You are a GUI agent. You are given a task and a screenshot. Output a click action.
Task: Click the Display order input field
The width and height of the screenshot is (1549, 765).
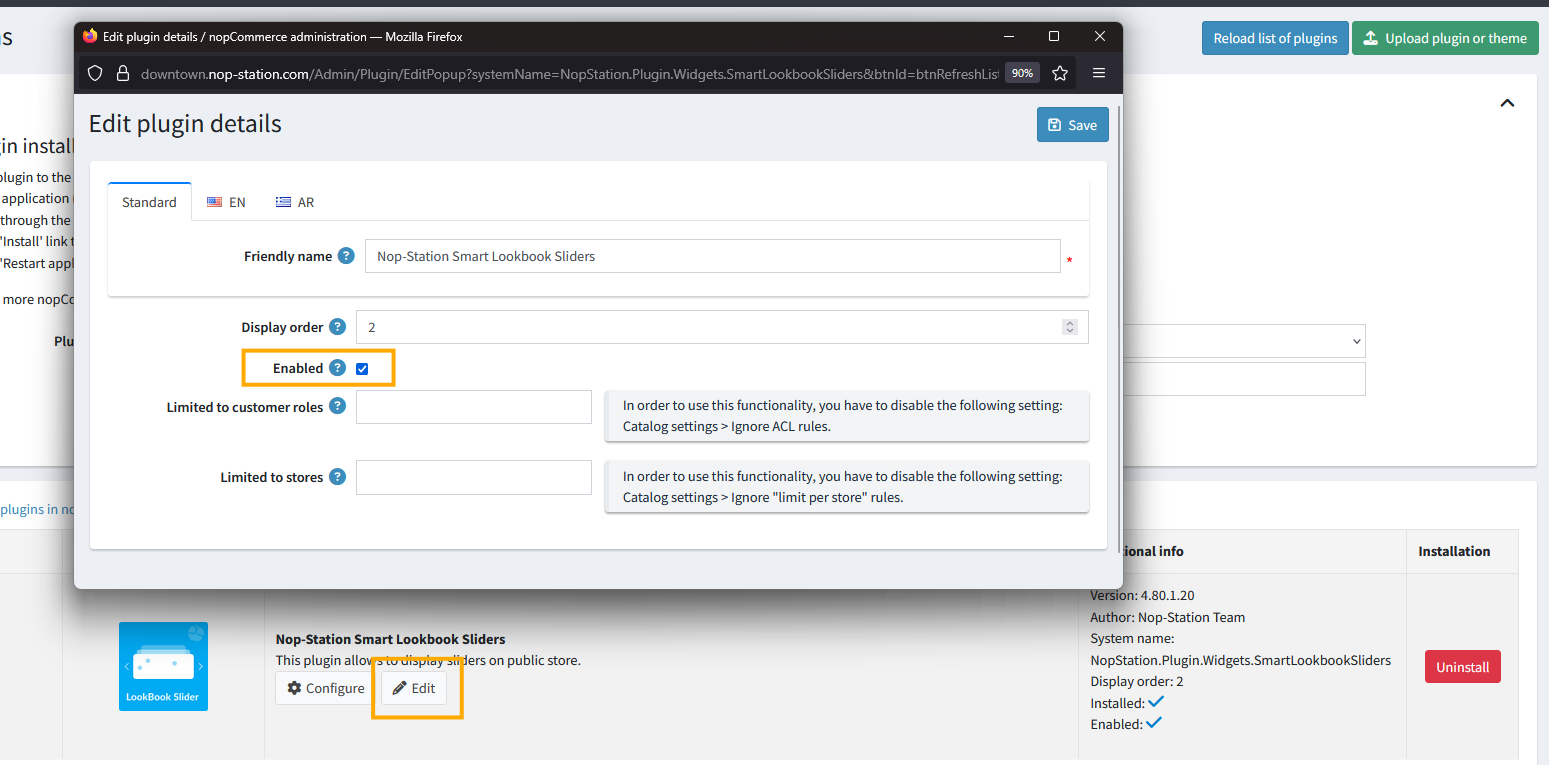(x=722, y=327)
